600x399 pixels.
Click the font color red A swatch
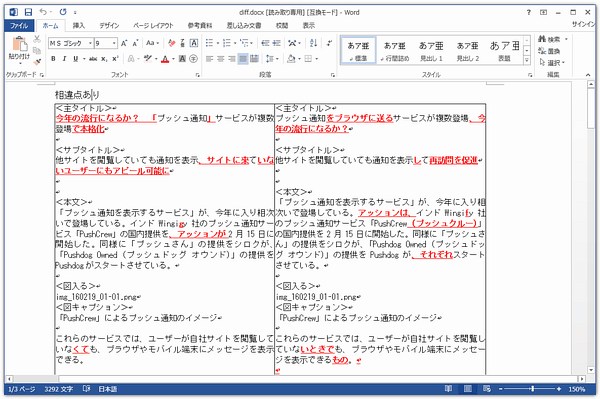tap(165, 59)
